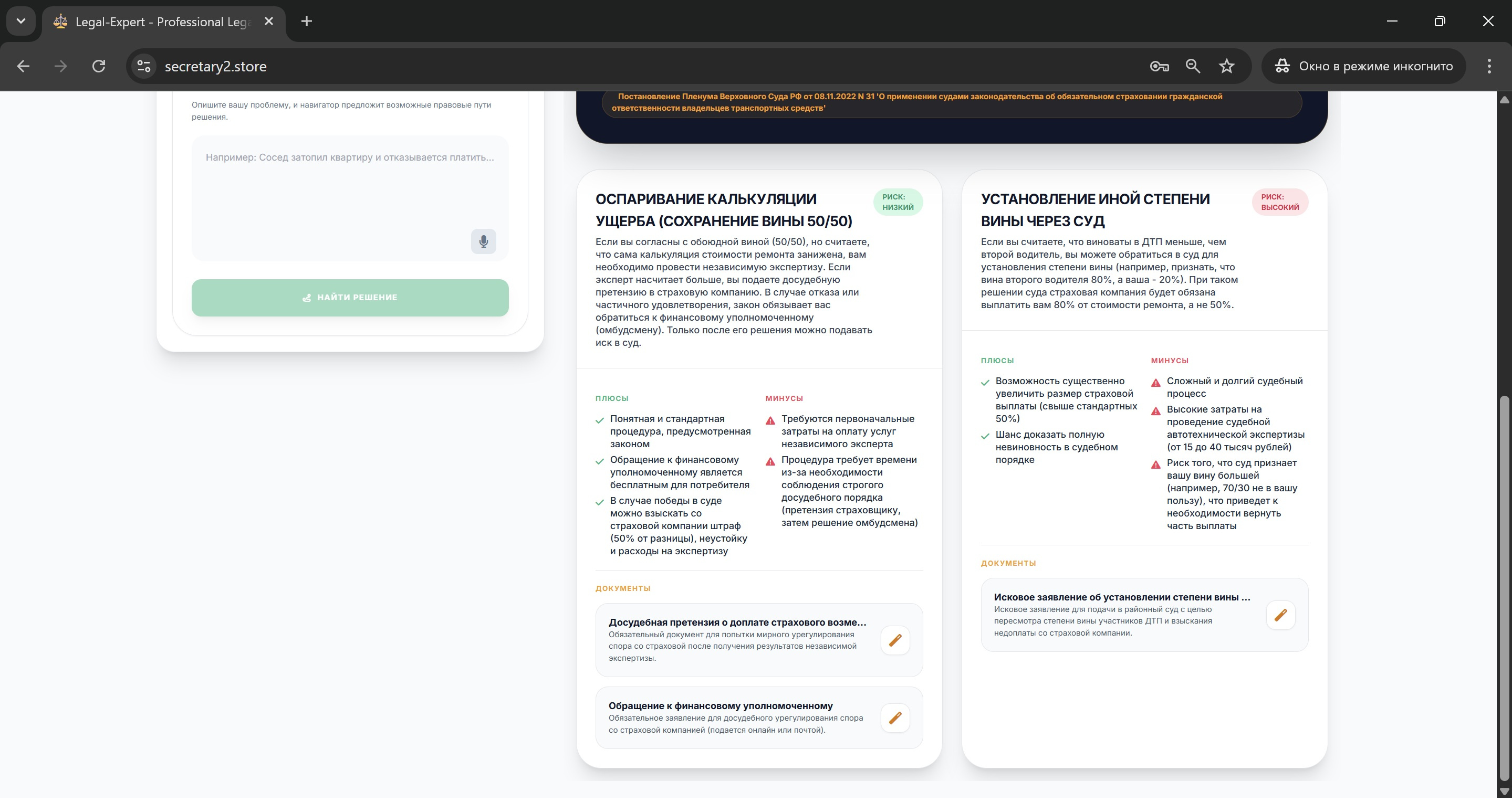
Task: Click the microphone voice input icon
Action: [483, 242]
